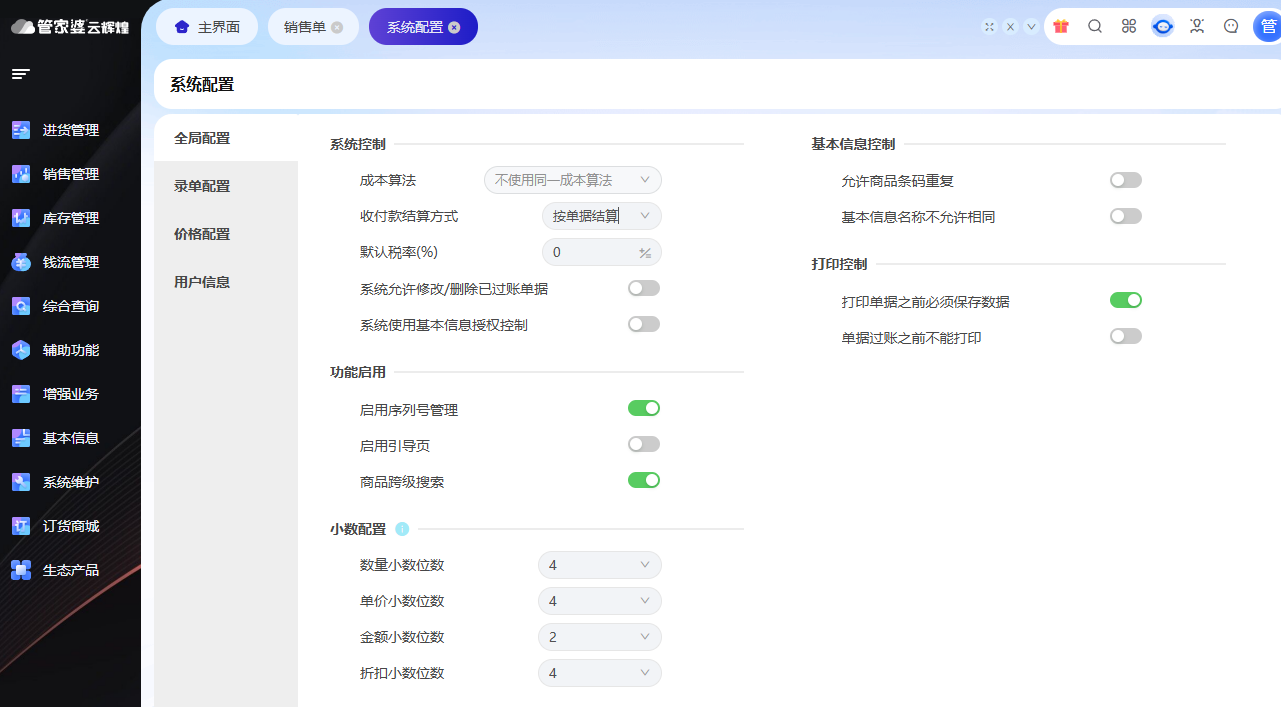Image resolution: width=1281 pixels, height=707 pixels.
Task: Select 用户信息 side tab
Action: click(226, 282)
